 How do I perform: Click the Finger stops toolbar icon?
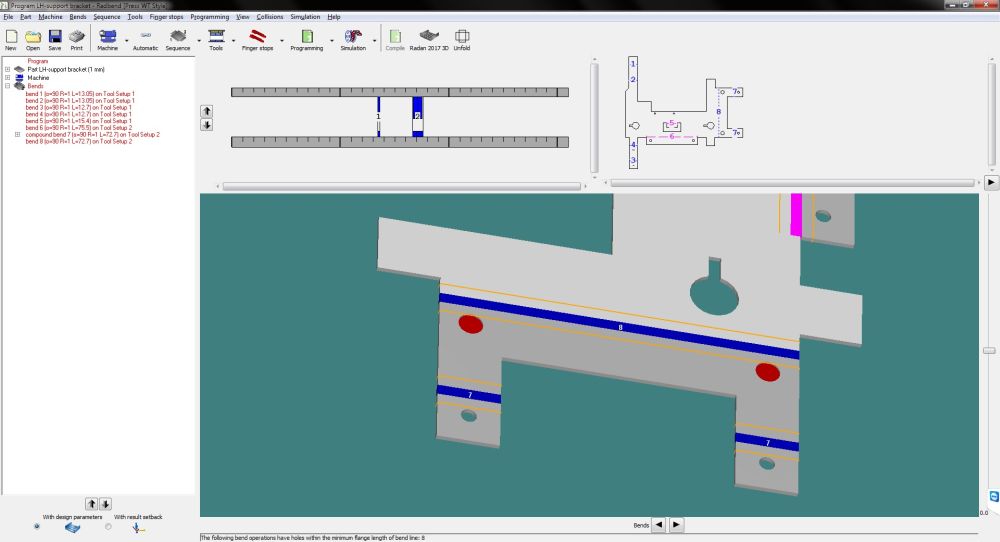pos(257,37)
